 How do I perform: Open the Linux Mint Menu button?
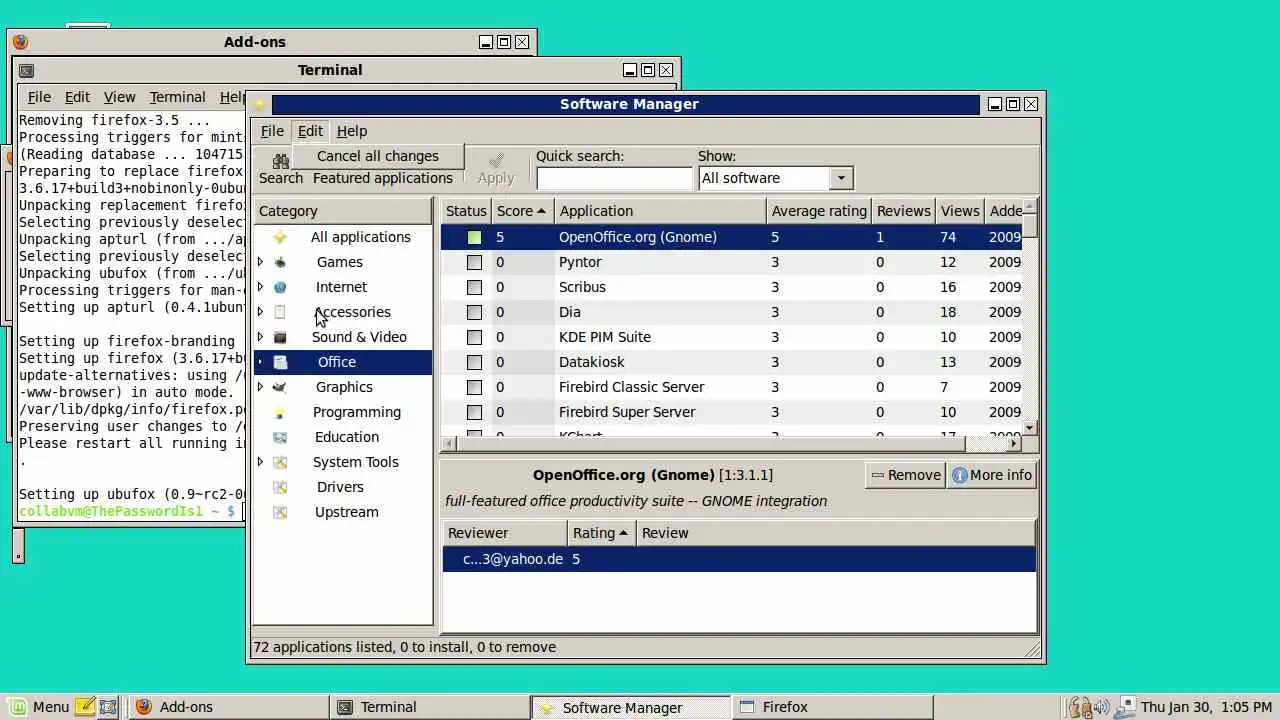(x=40, y=707)
